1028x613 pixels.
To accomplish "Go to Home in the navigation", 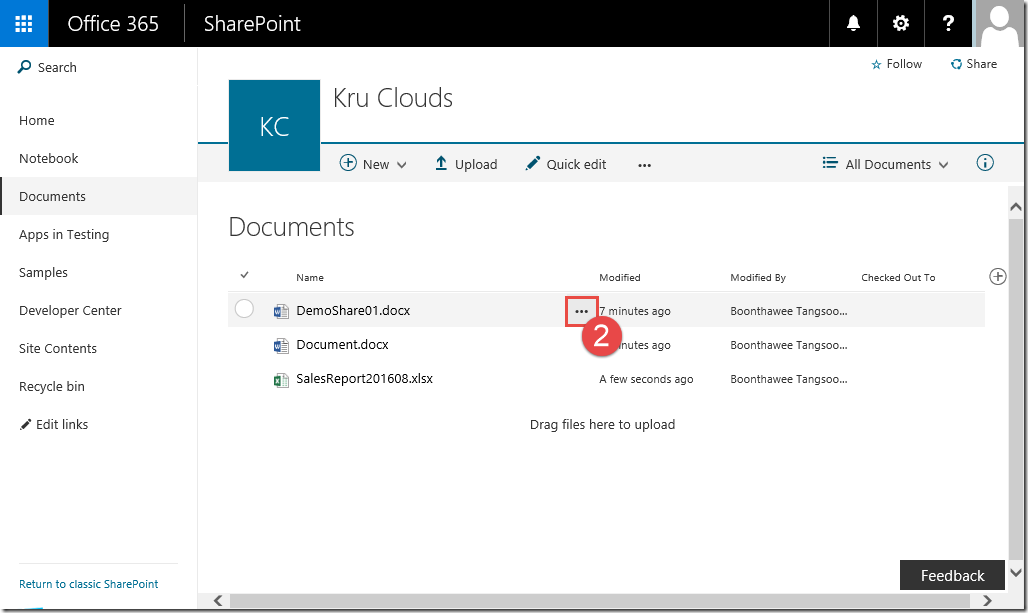I will [37, 121].
